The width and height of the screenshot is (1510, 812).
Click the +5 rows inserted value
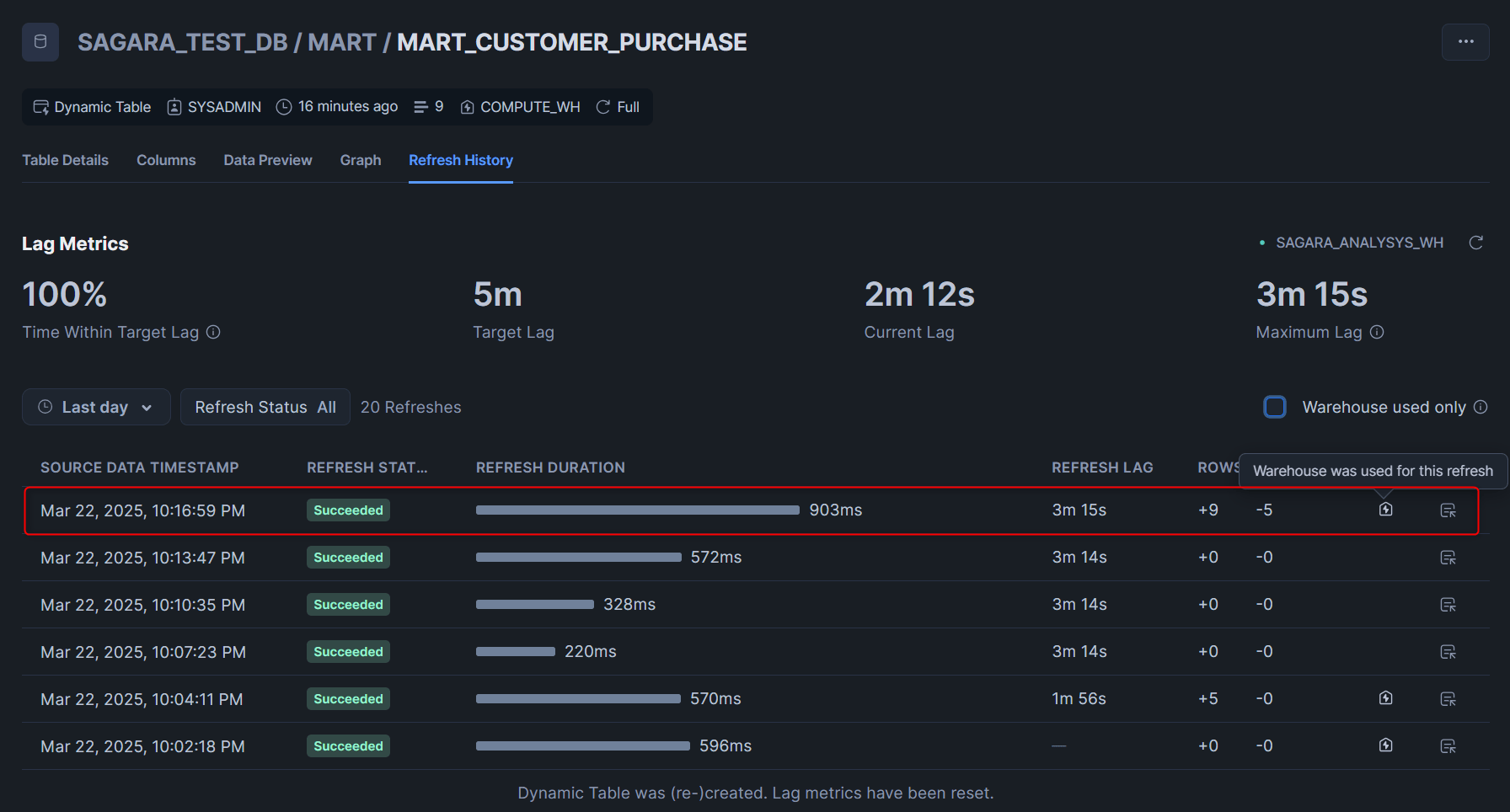tap(1208, 699)
